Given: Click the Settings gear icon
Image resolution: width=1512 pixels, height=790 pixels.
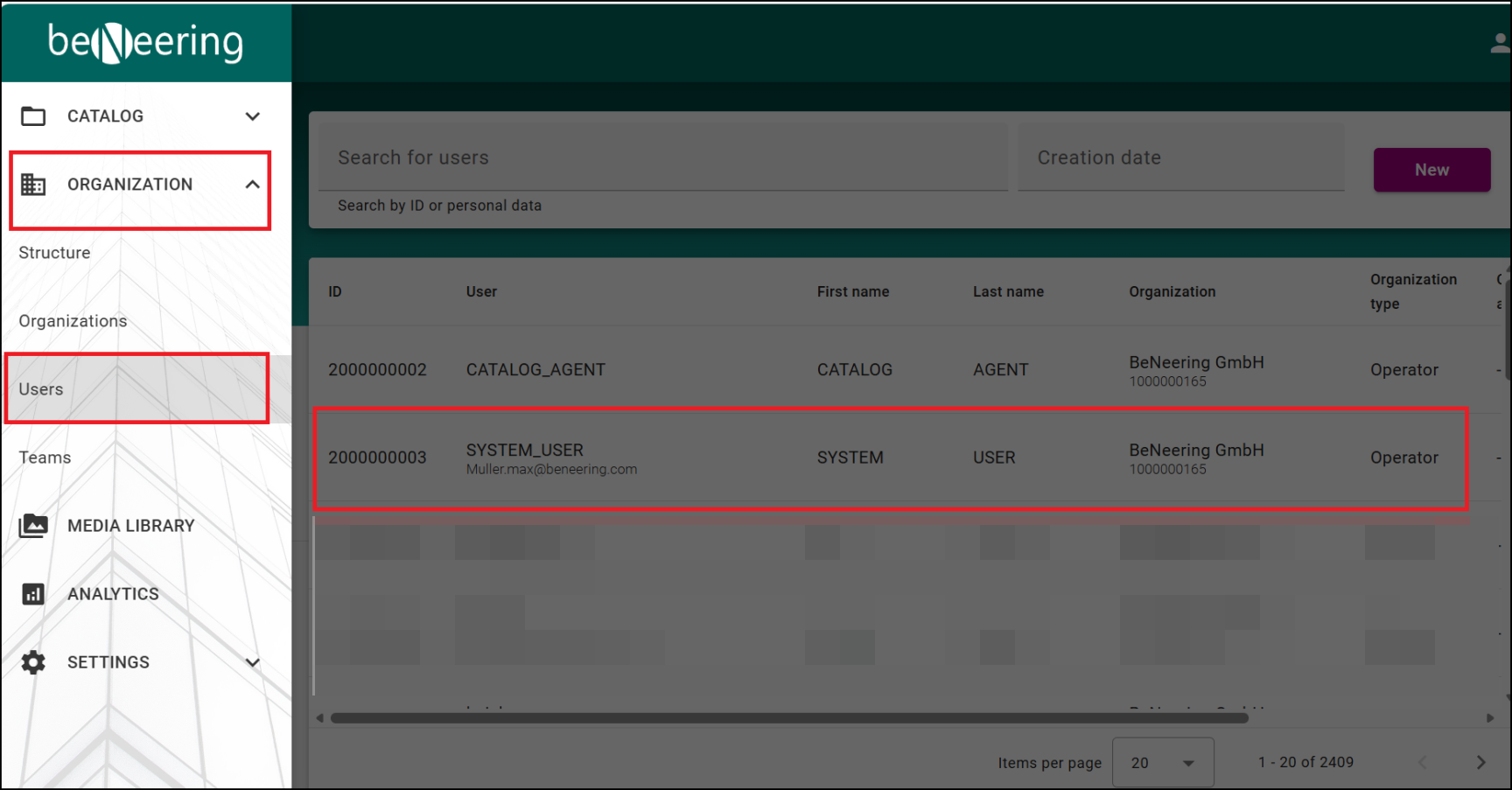Looking at the screenshot, I should (33, 662).
